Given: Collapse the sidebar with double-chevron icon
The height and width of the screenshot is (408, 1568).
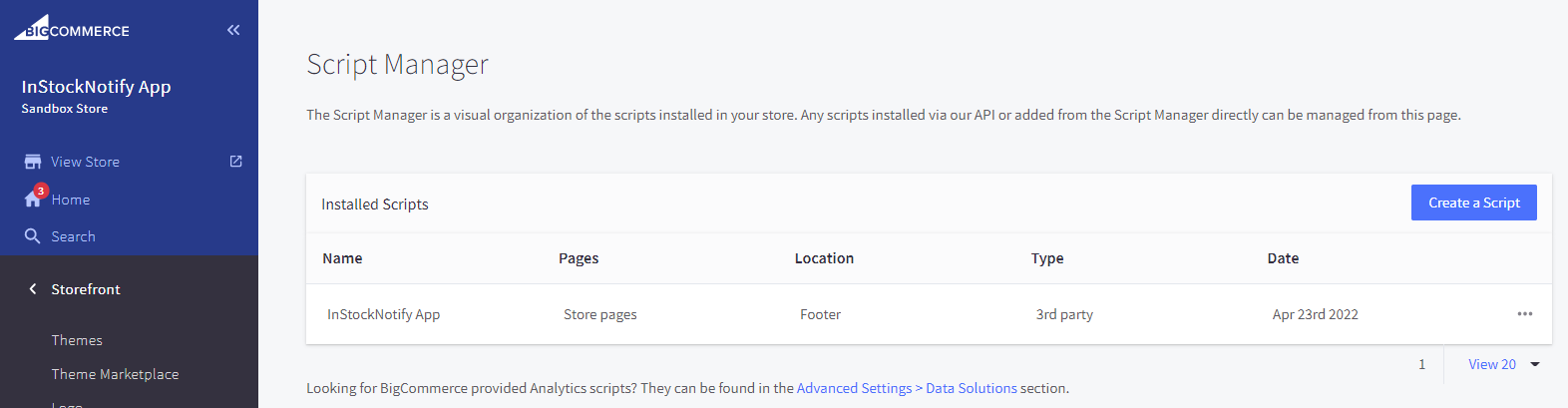Looking at the screenshot, I should click(233, 30).
